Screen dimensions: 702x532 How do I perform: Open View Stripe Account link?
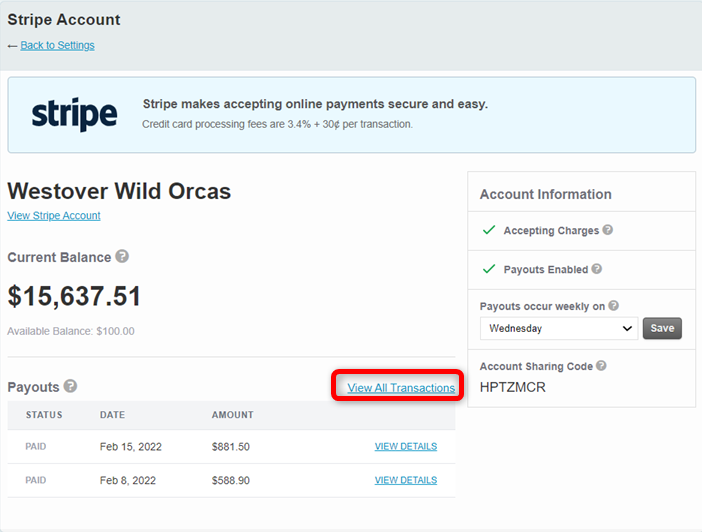(x=54, y=215)
